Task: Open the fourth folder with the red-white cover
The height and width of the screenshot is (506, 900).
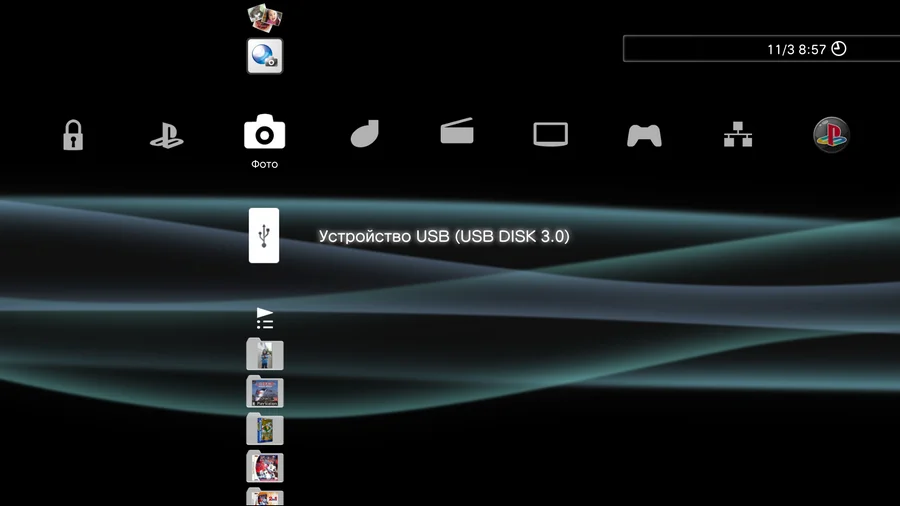Action: click(x=265, y=466)
